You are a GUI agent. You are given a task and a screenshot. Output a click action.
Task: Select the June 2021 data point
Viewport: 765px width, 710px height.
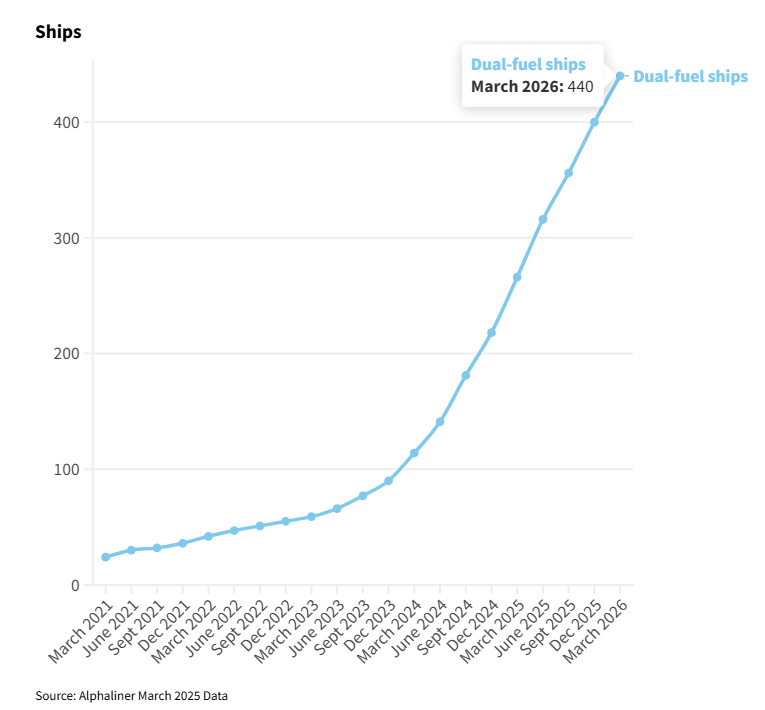click(x=131, y=550)
